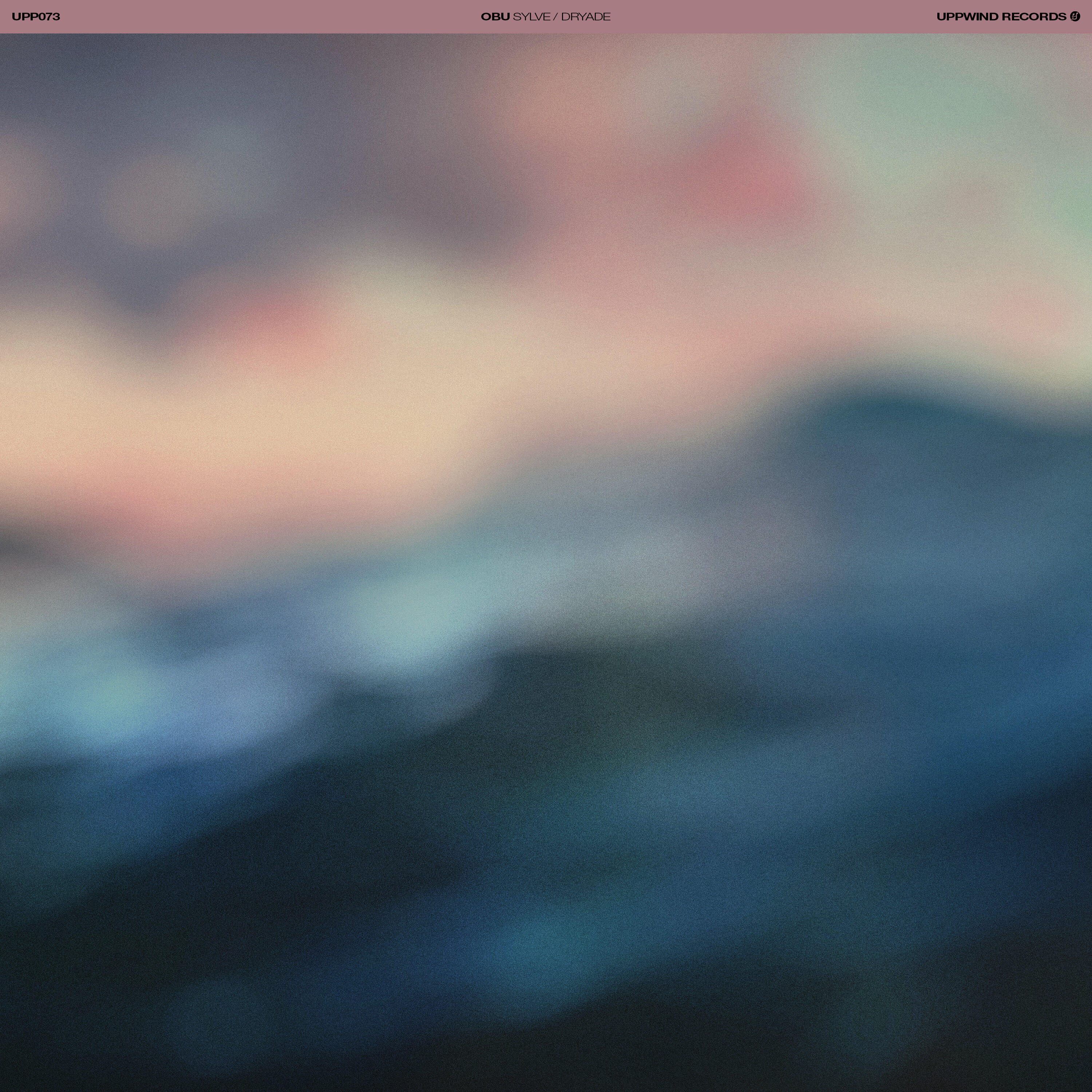Click the word UPPWIND in the header
Viewport: 1092px width, 1092px height.
pyautogui.click(x=967, y=16)
